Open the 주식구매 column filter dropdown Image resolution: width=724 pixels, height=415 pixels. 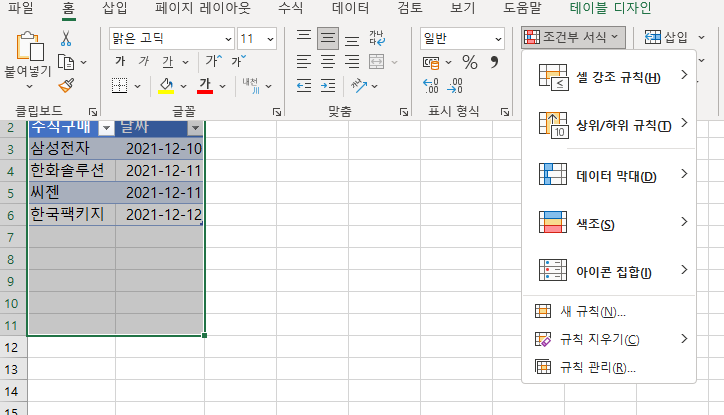106,128
